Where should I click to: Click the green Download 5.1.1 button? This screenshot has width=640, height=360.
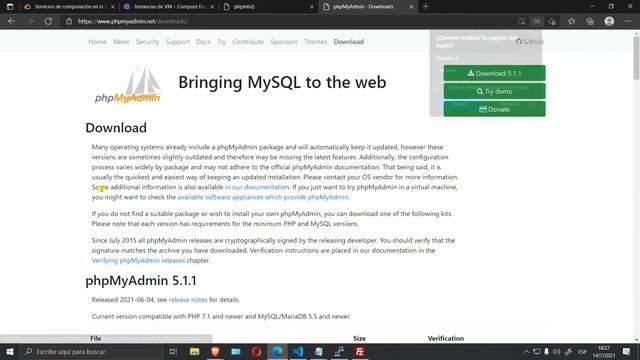[494, 73]
